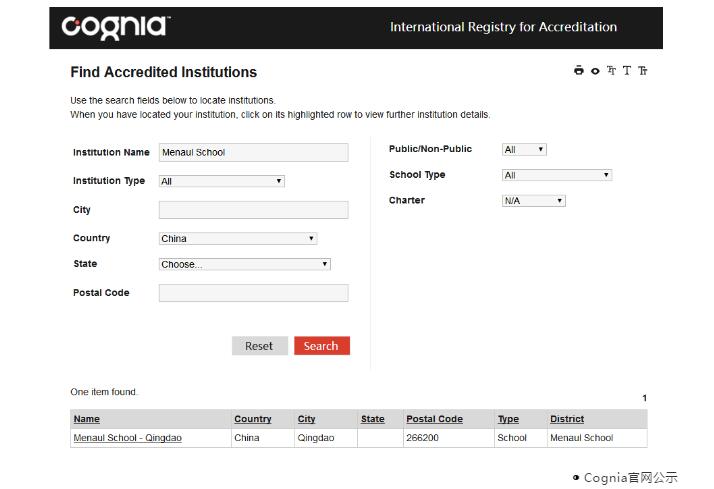Click the single T default text size icon
Viewport: 714px width, 489px height.
(x=627, y=71)
